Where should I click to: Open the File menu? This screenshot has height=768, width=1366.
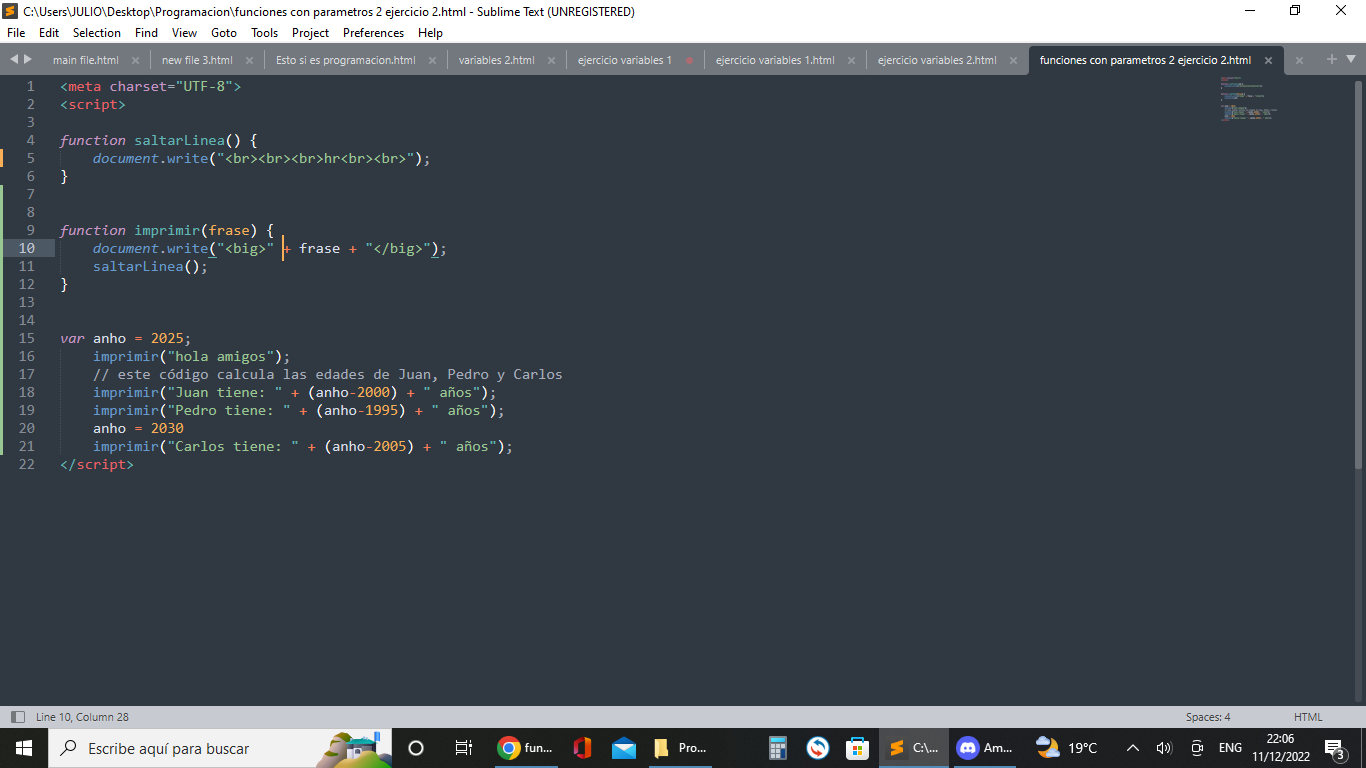pos(16,33)
